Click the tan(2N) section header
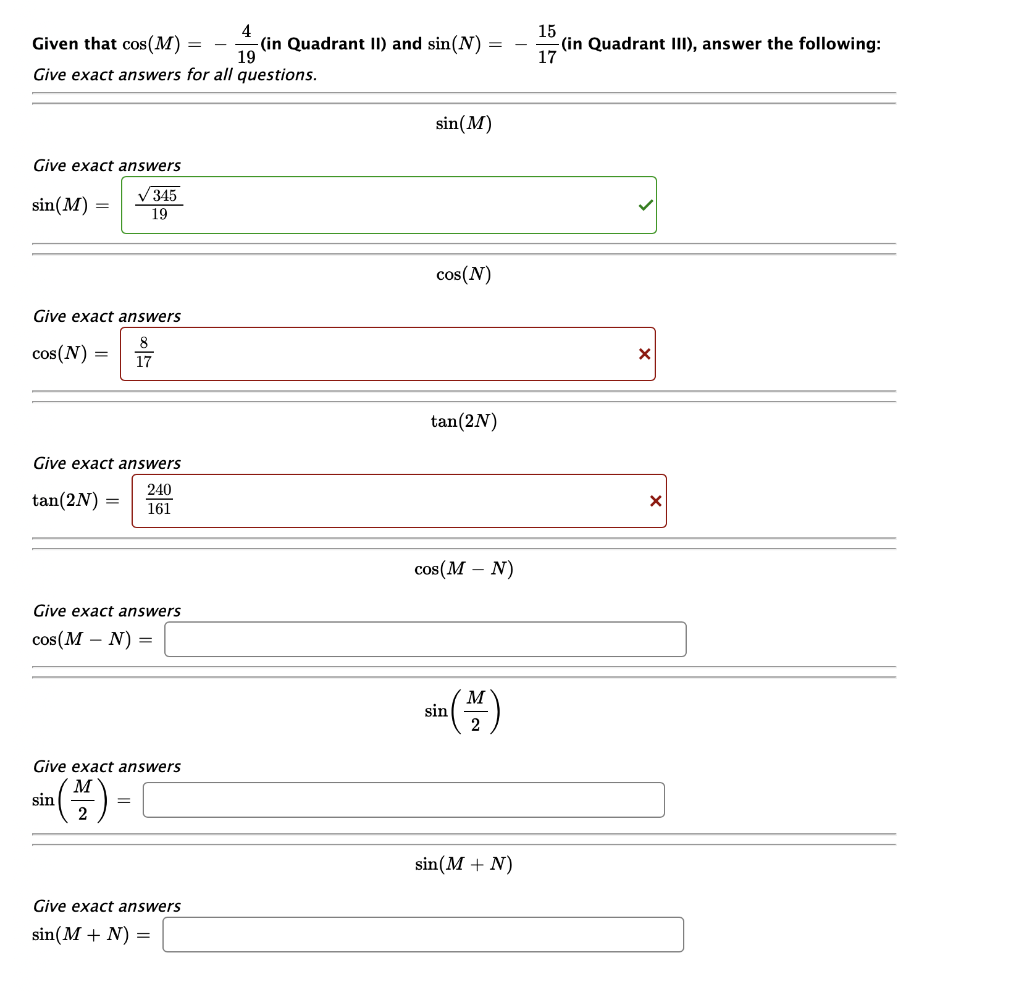 pyautogui.click(x=463, y=421)
